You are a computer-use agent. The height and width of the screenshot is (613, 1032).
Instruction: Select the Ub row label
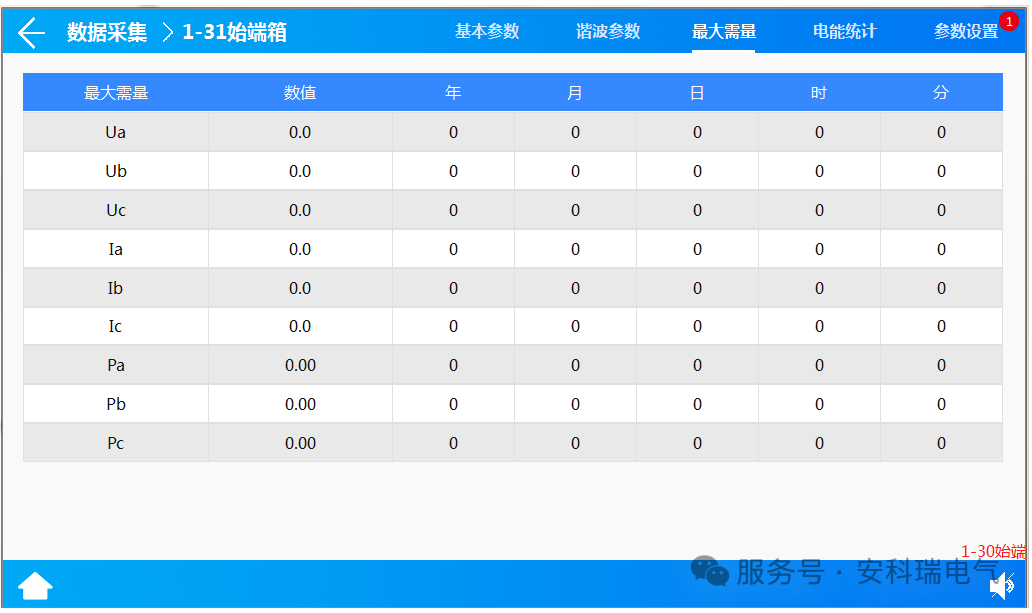116,171
